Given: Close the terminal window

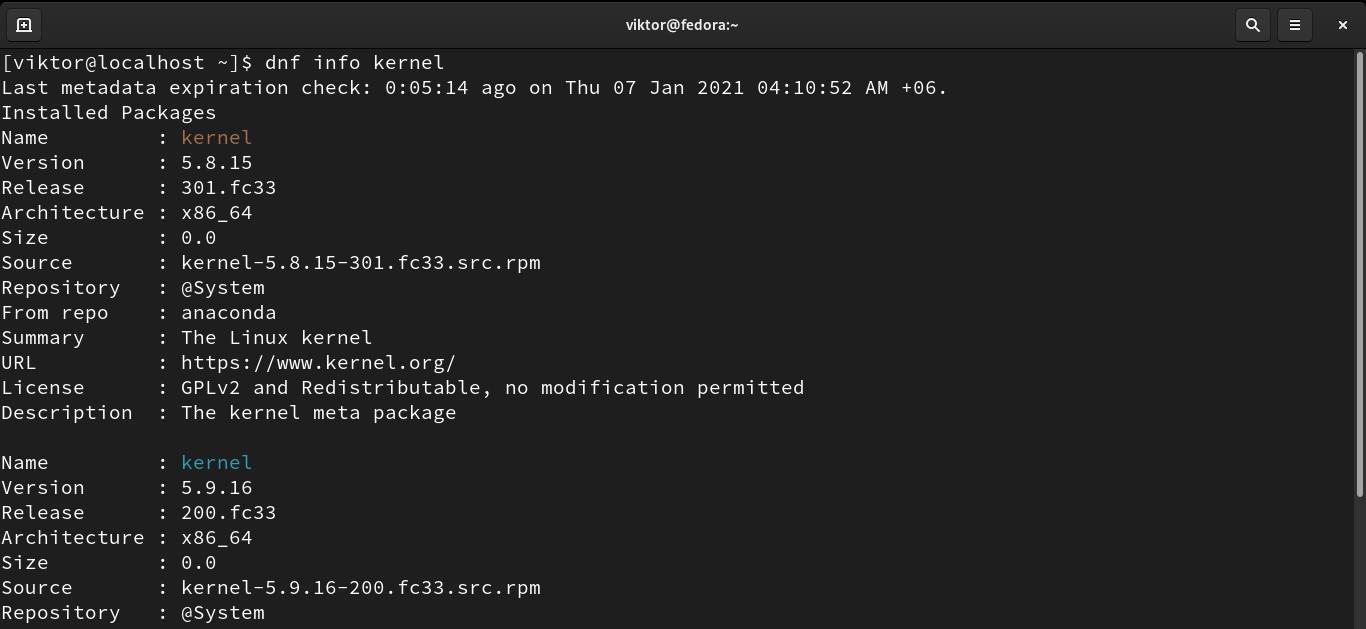Looking at the screenshot, I should click(1342, 25).
